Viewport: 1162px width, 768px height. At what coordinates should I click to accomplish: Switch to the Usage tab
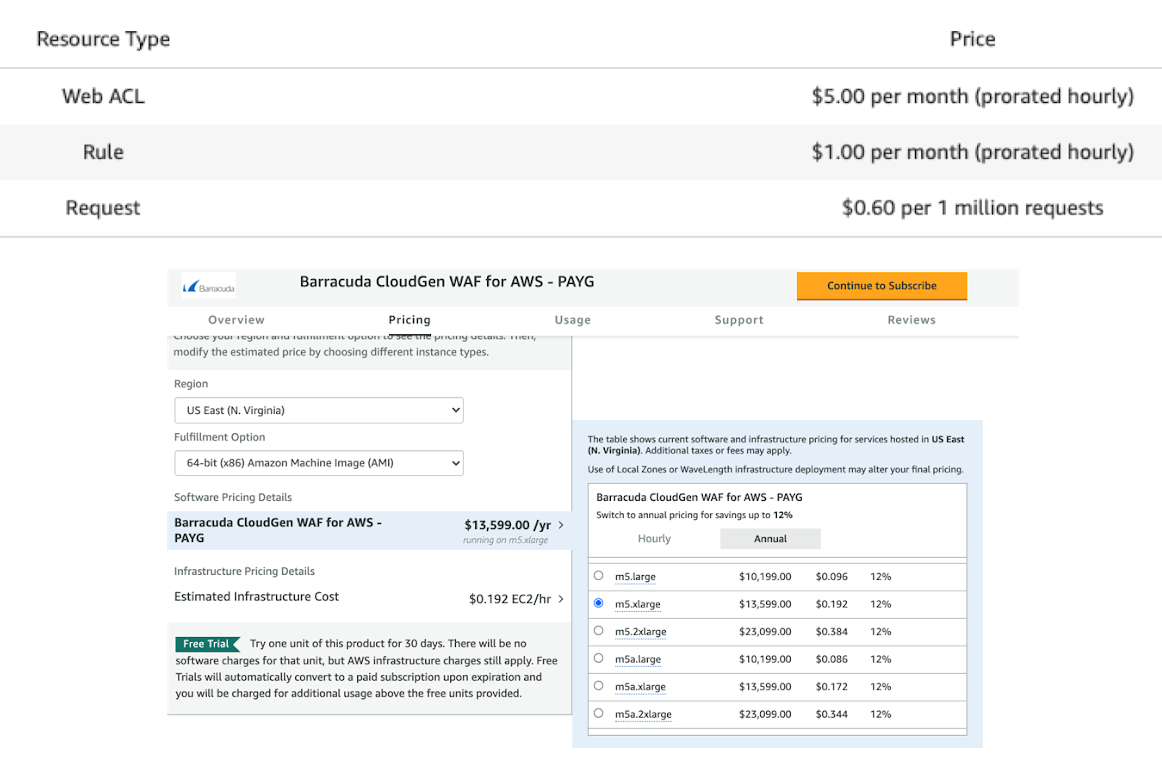point(572,319)
